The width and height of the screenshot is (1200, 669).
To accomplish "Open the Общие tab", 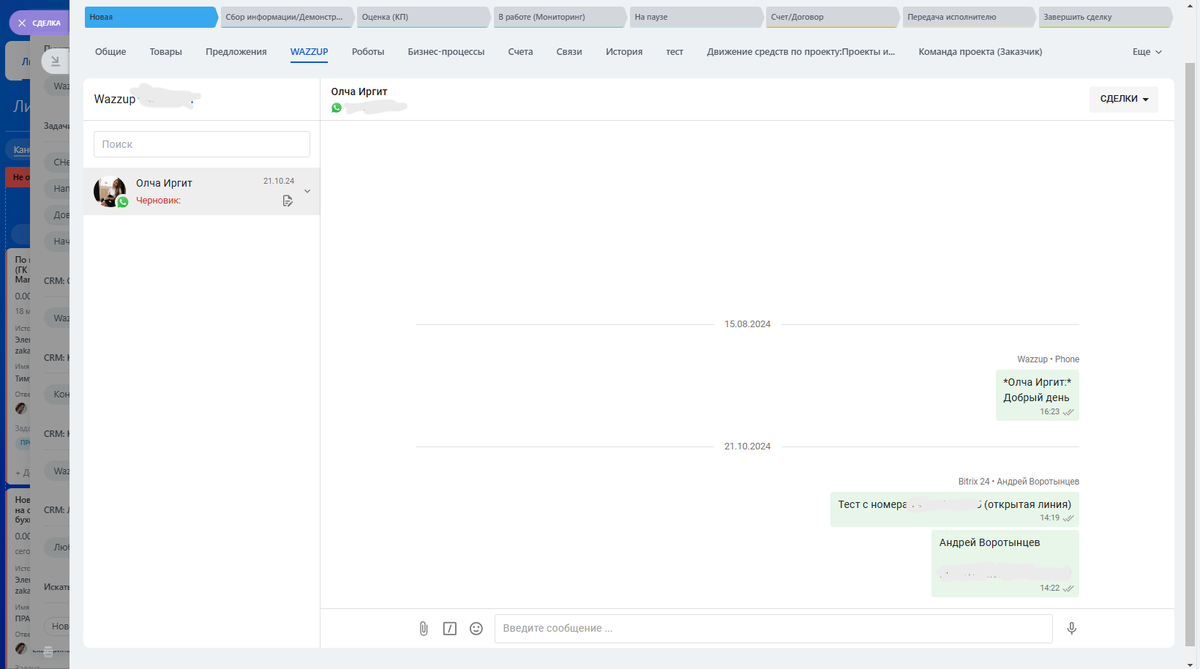I will point(110,51).
